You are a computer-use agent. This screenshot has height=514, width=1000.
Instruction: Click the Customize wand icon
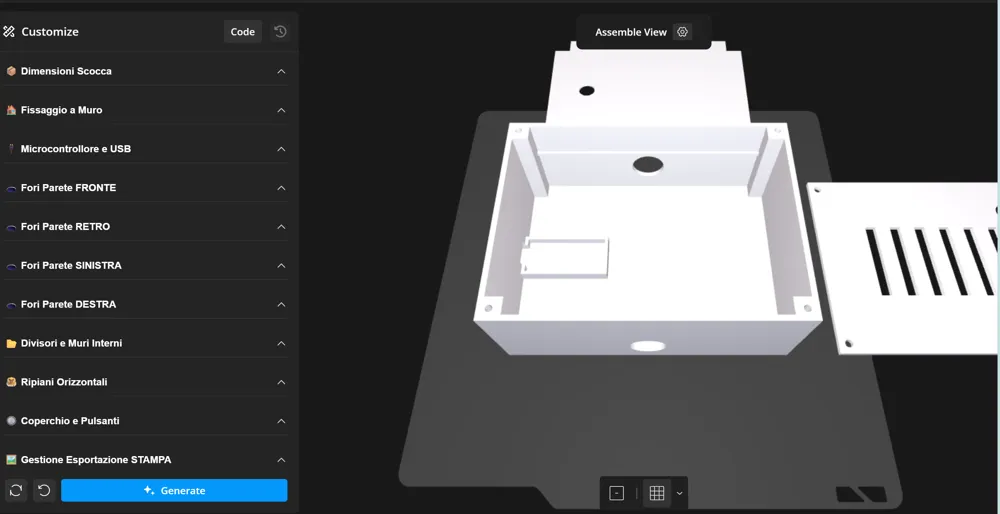click(9, 31)
